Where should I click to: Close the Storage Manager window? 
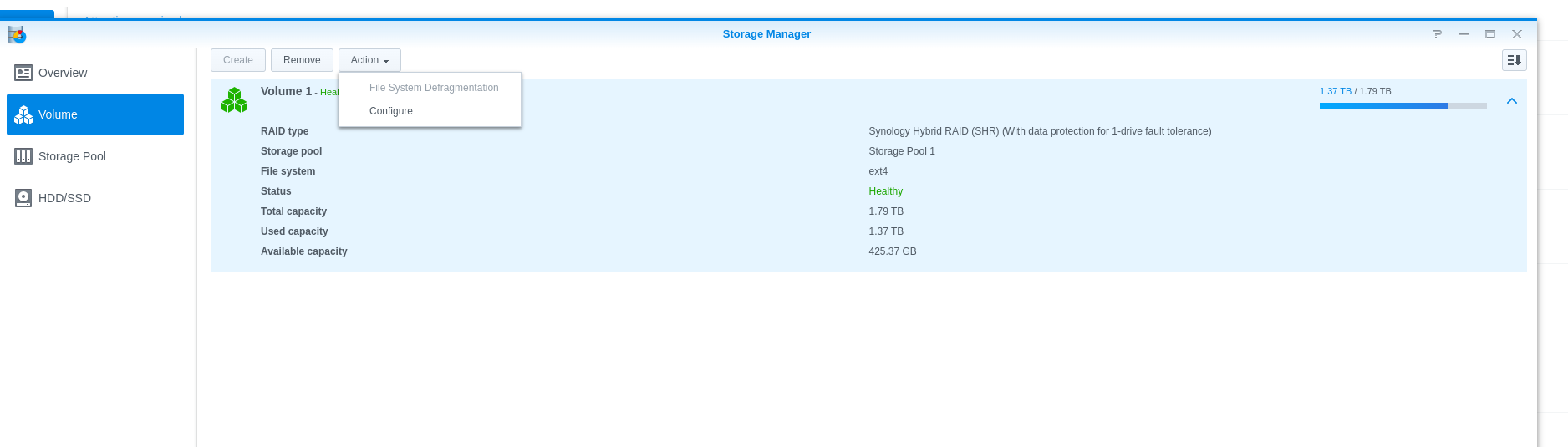click(1516, 34)
